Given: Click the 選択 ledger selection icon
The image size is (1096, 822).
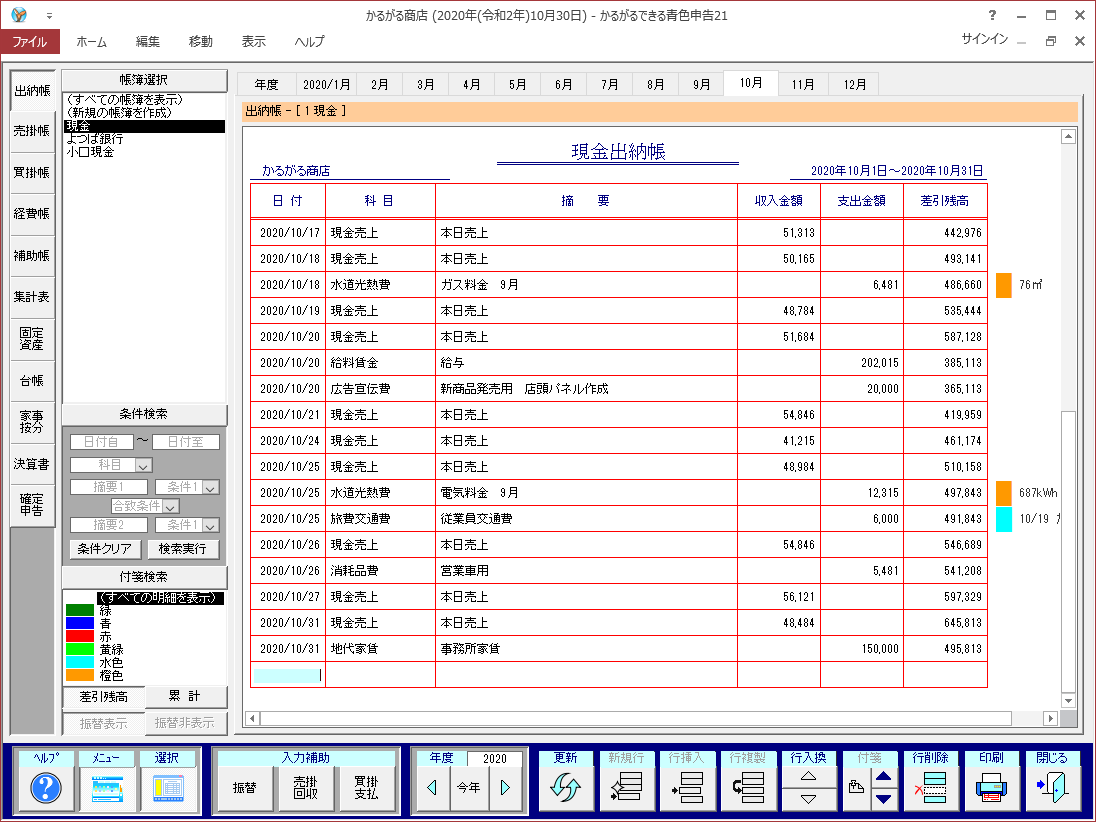Looking at the screenshot, I should tap(167, 788).
